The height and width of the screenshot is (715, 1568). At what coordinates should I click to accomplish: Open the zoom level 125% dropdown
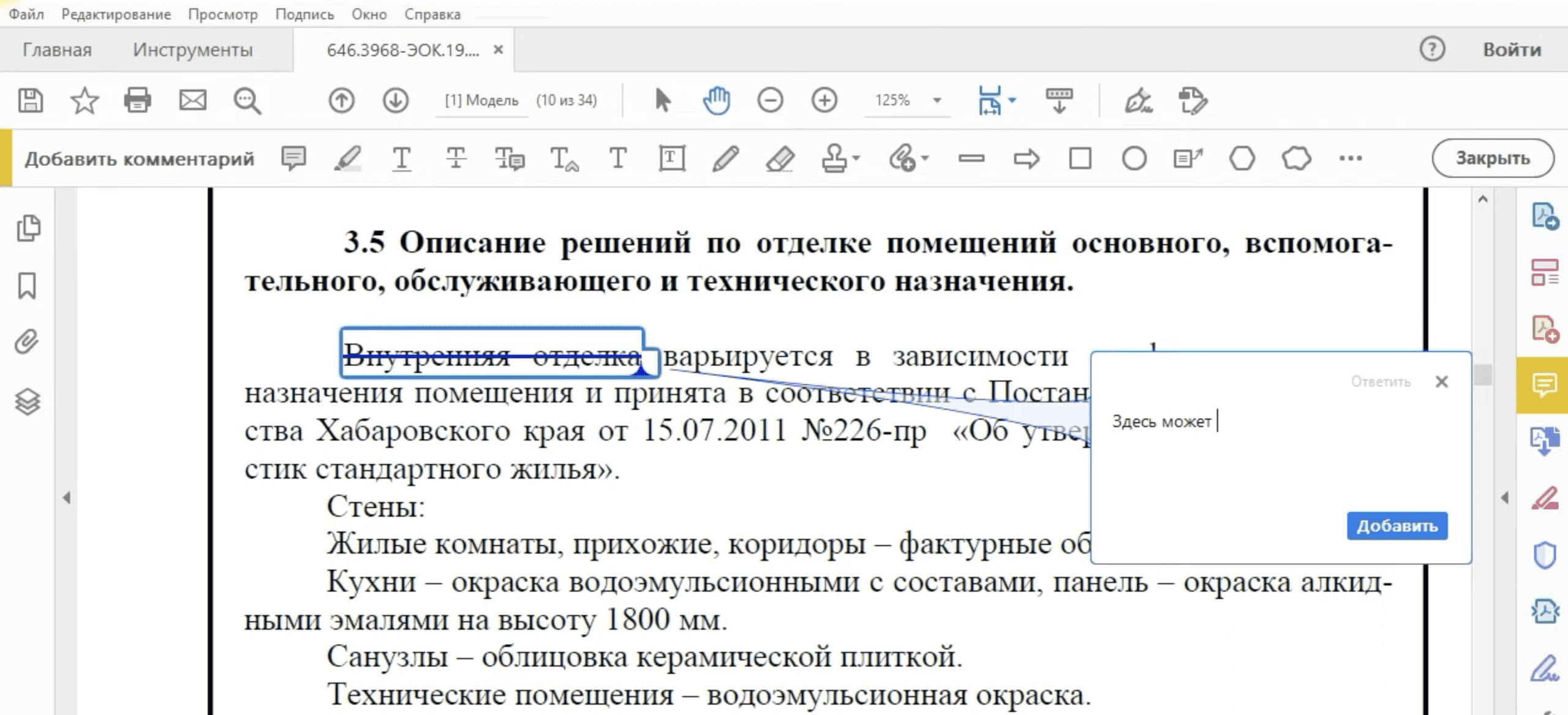click(x=937, y=100)
